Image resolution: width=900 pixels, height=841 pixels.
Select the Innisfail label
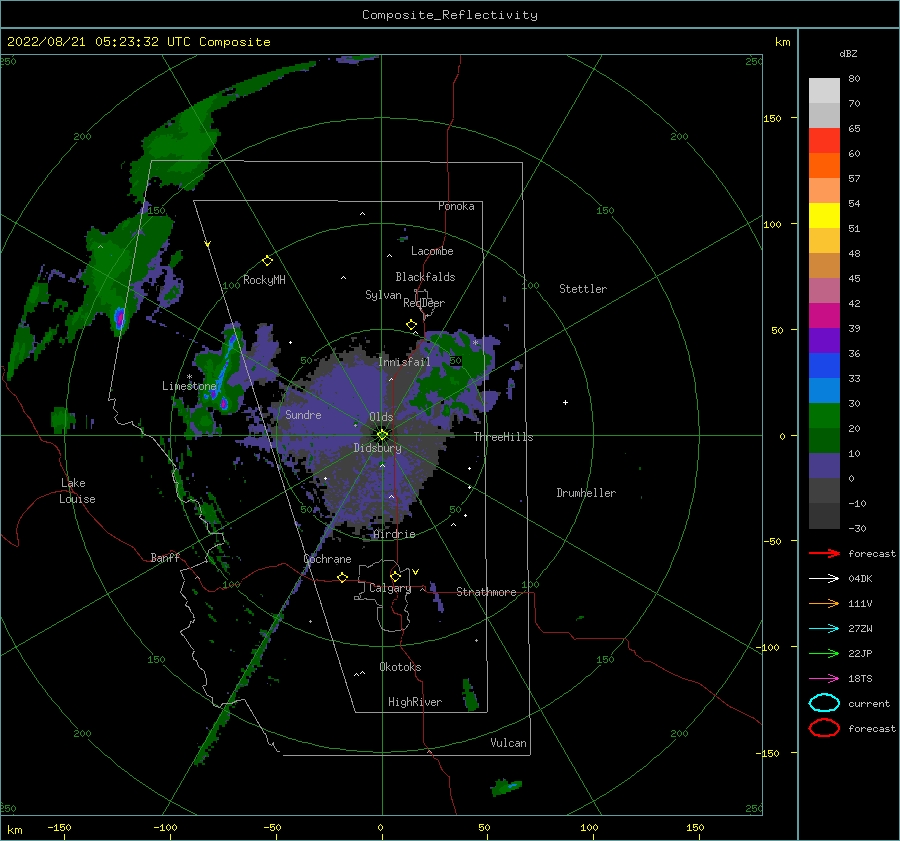tap(404, 362)
